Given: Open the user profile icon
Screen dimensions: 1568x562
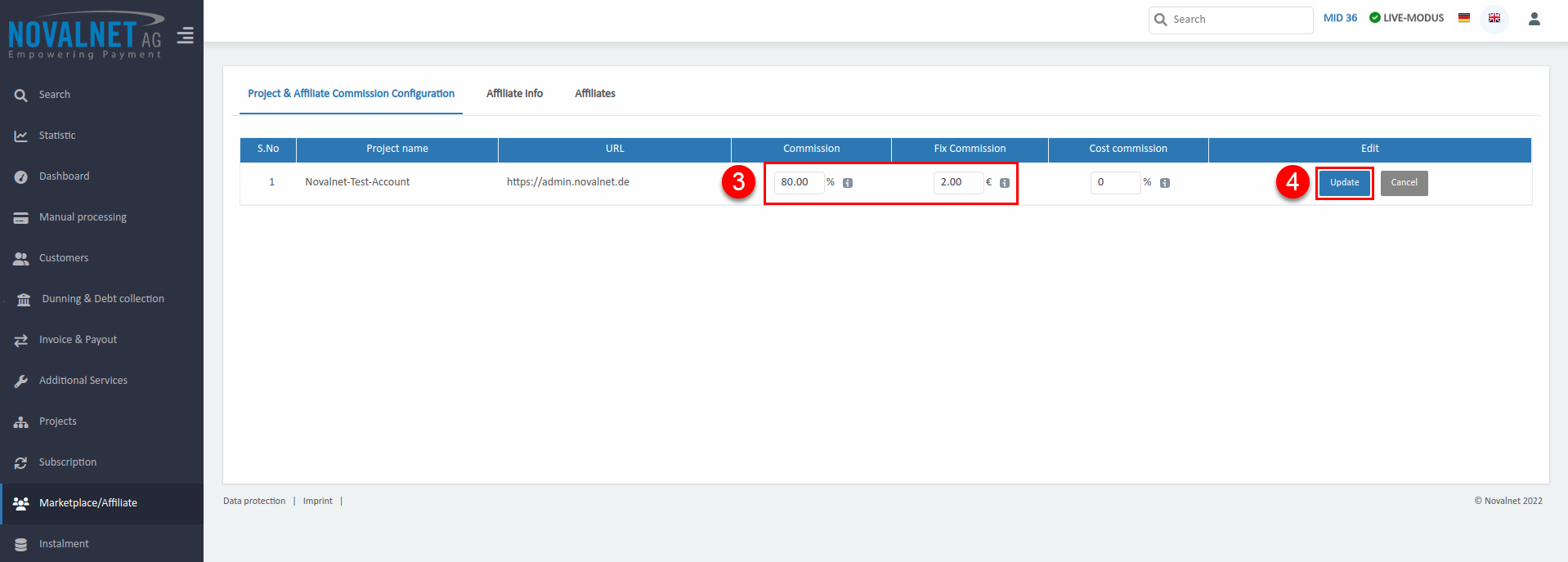Looking at the screenshot, I should click(x=1534, y=19).
